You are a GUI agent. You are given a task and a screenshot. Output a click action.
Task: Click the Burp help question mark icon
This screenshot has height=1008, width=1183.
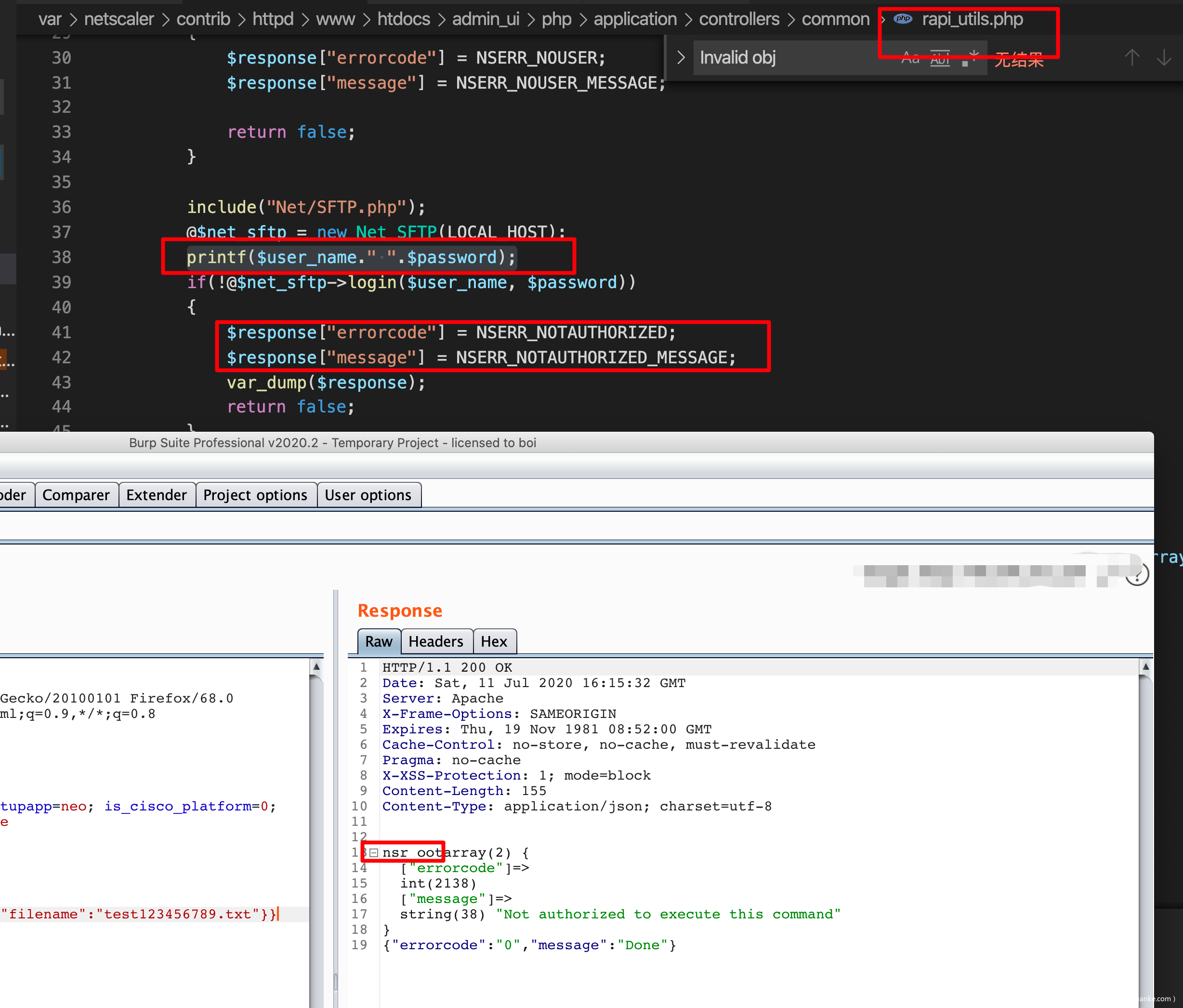pos(1137,574)
